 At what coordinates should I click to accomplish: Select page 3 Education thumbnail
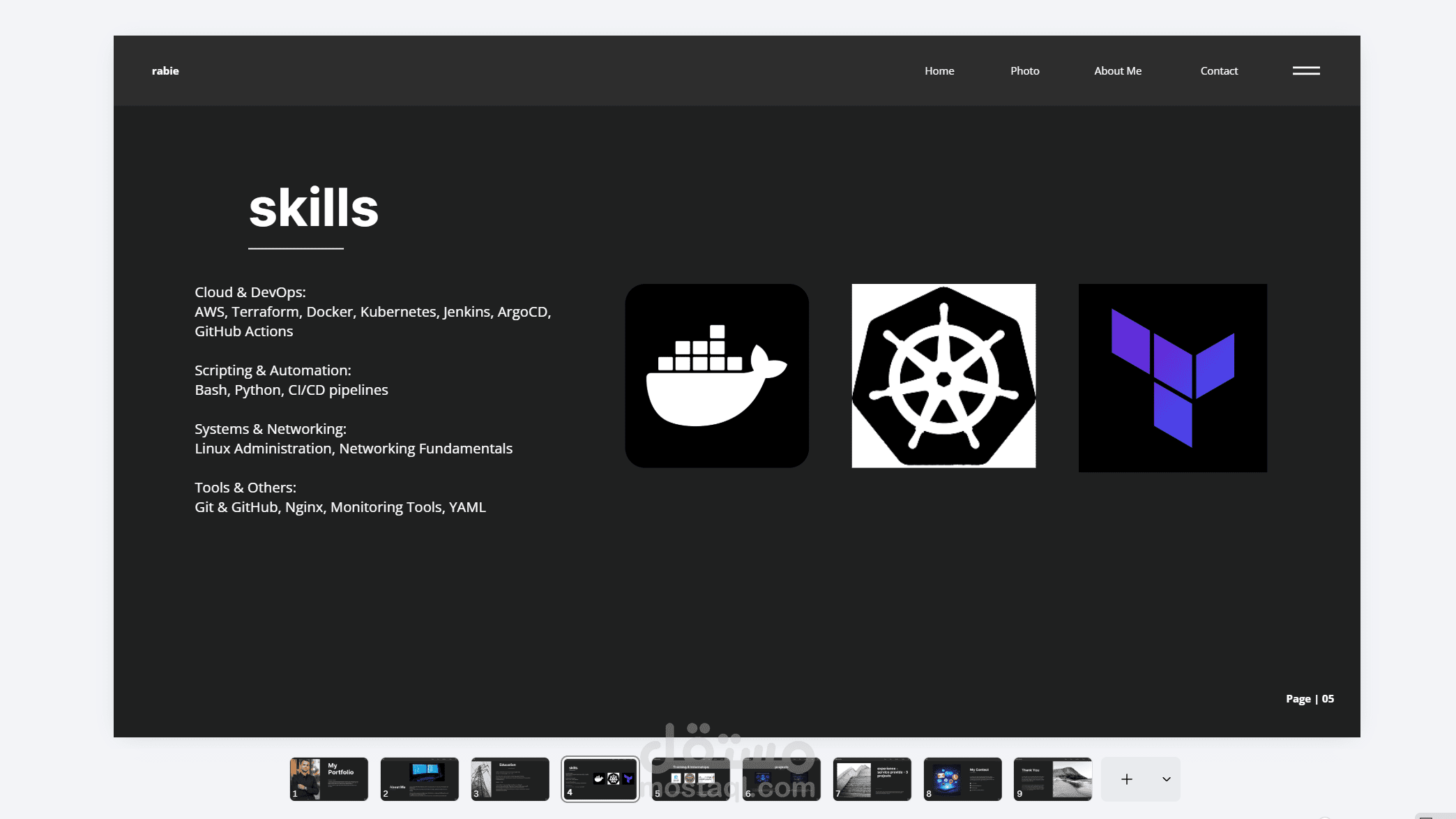510,779
